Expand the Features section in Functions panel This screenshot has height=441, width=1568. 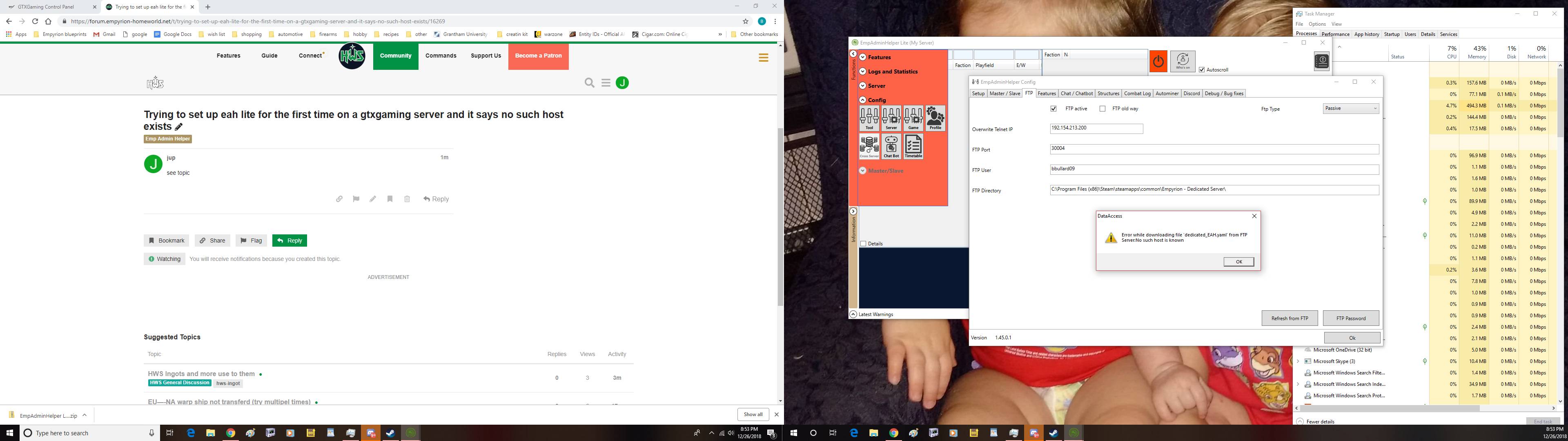point(862,57)
